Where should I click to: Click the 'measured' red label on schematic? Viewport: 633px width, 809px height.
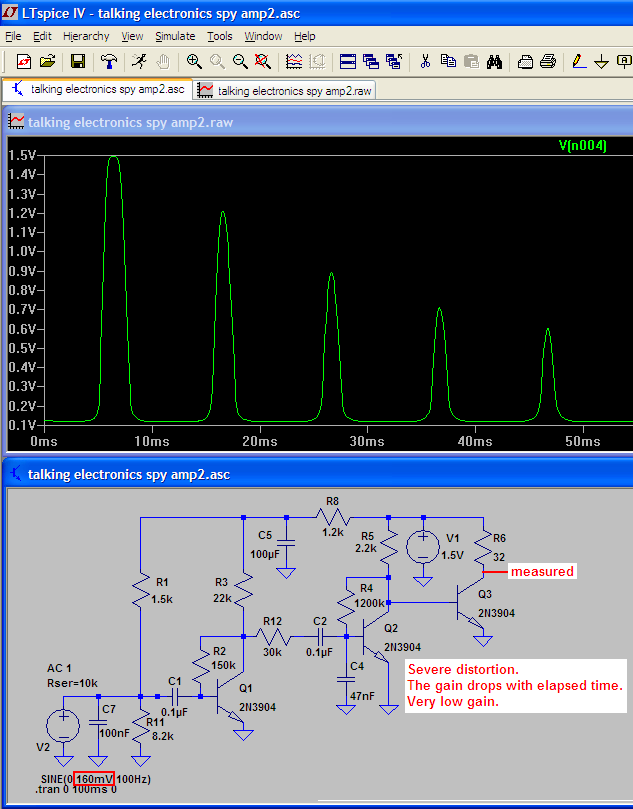tap(542, 571)
